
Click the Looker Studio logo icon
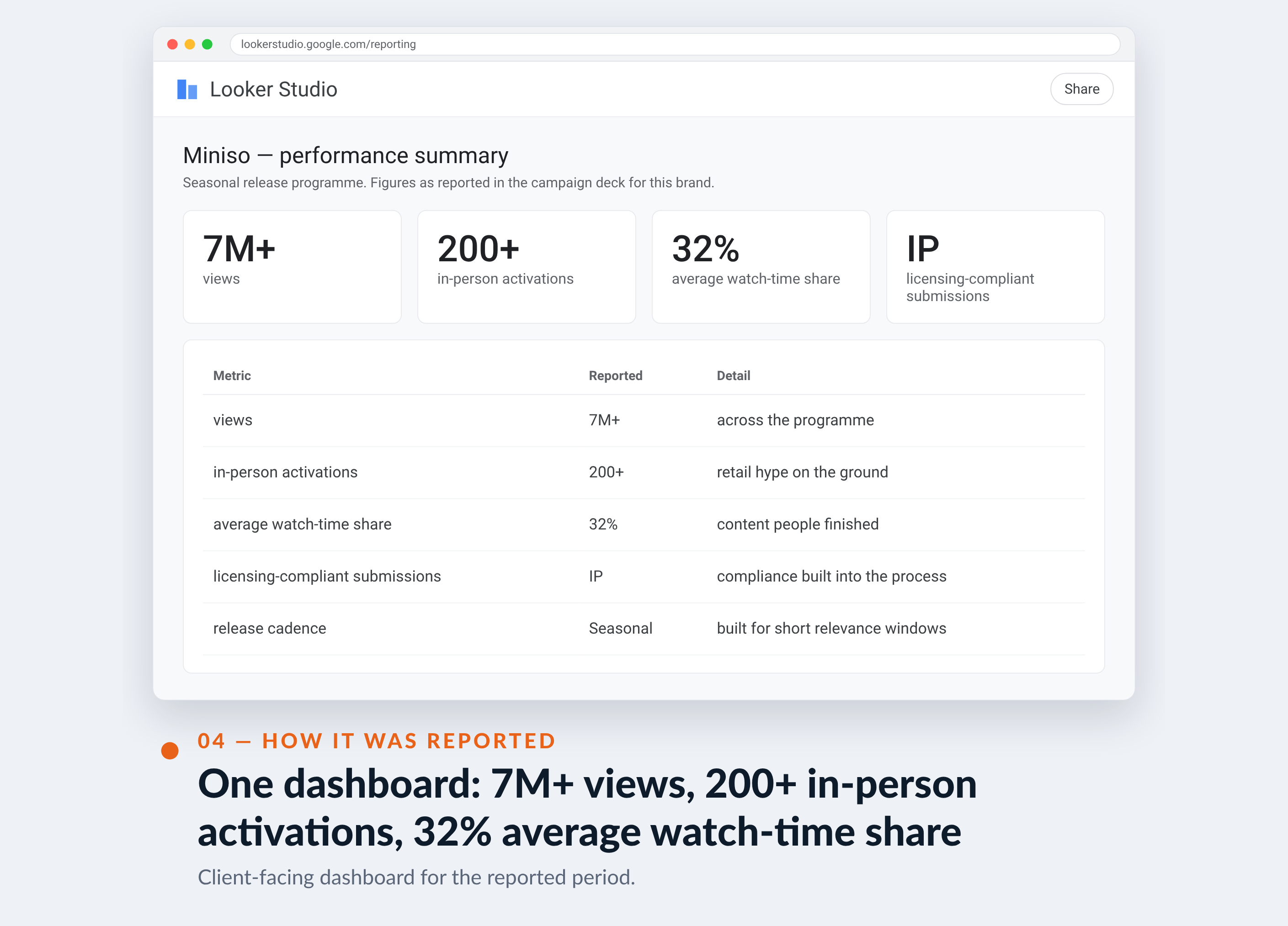(x=187, y=89)
